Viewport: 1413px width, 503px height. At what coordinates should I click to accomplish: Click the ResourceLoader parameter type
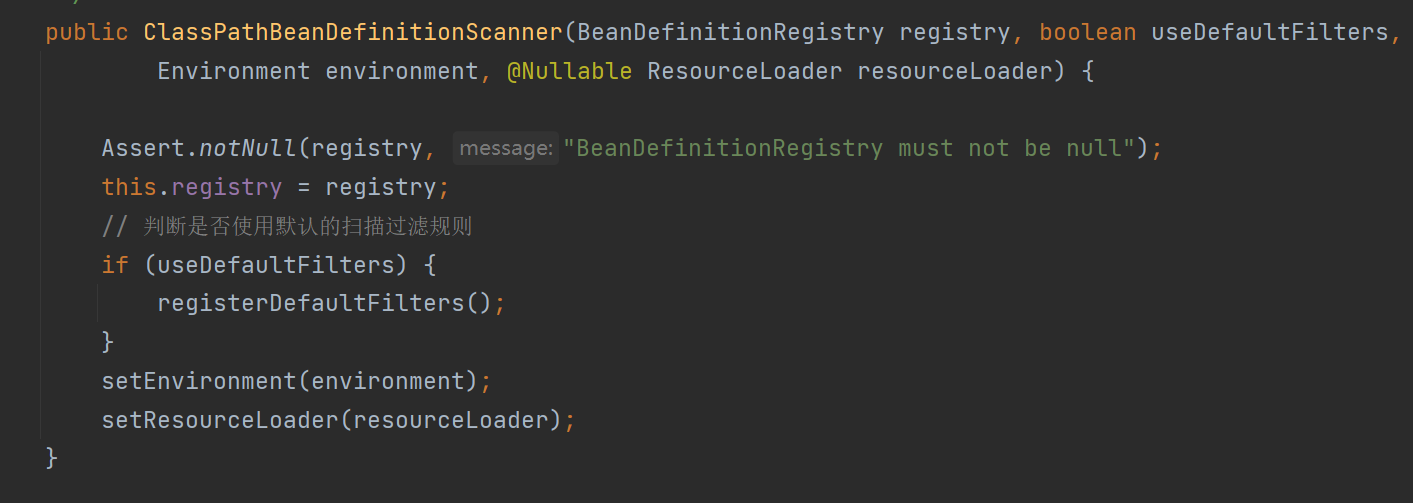744,71
